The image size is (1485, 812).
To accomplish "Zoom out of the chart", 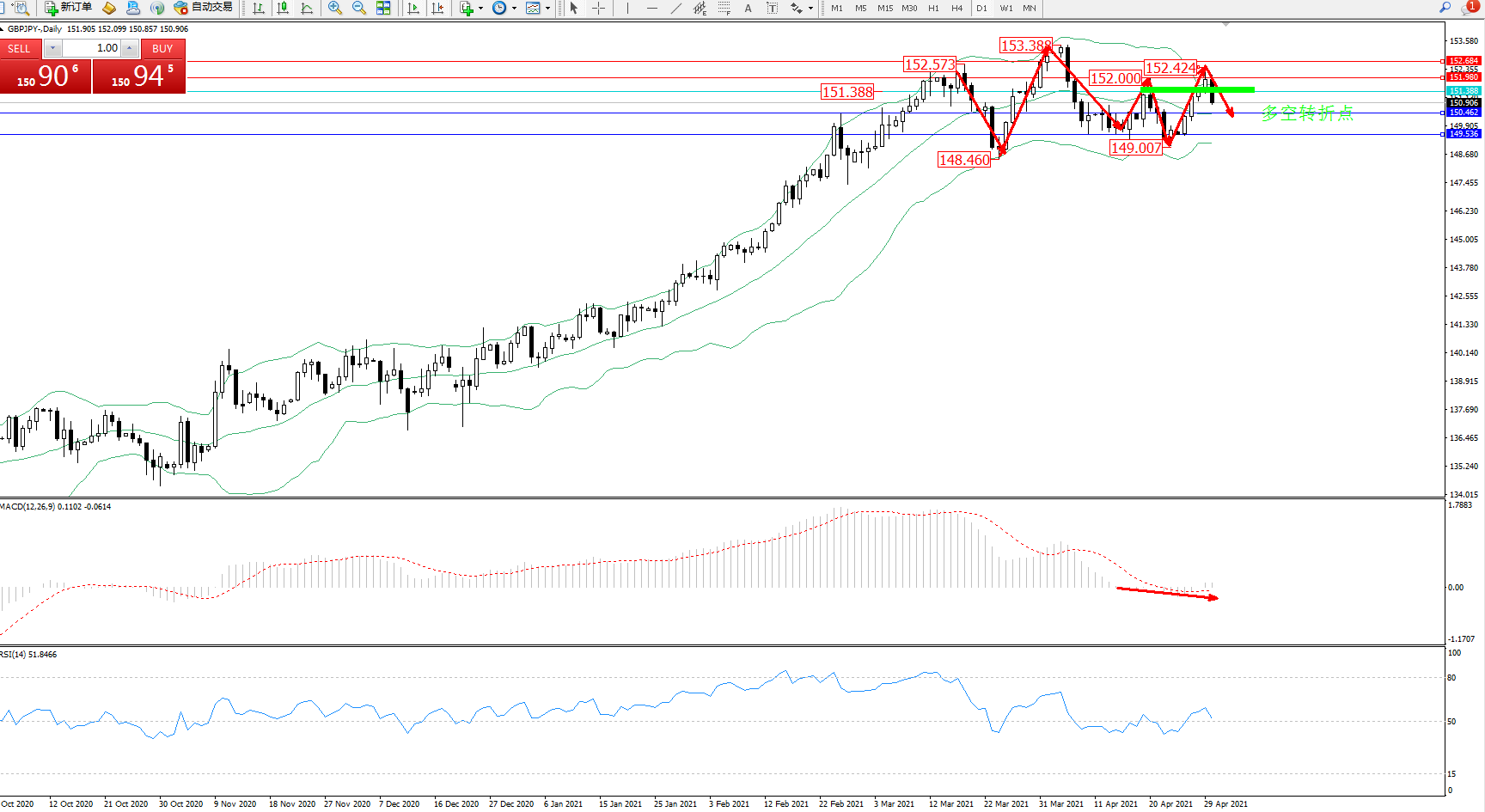I will click(x=359, y=8).
